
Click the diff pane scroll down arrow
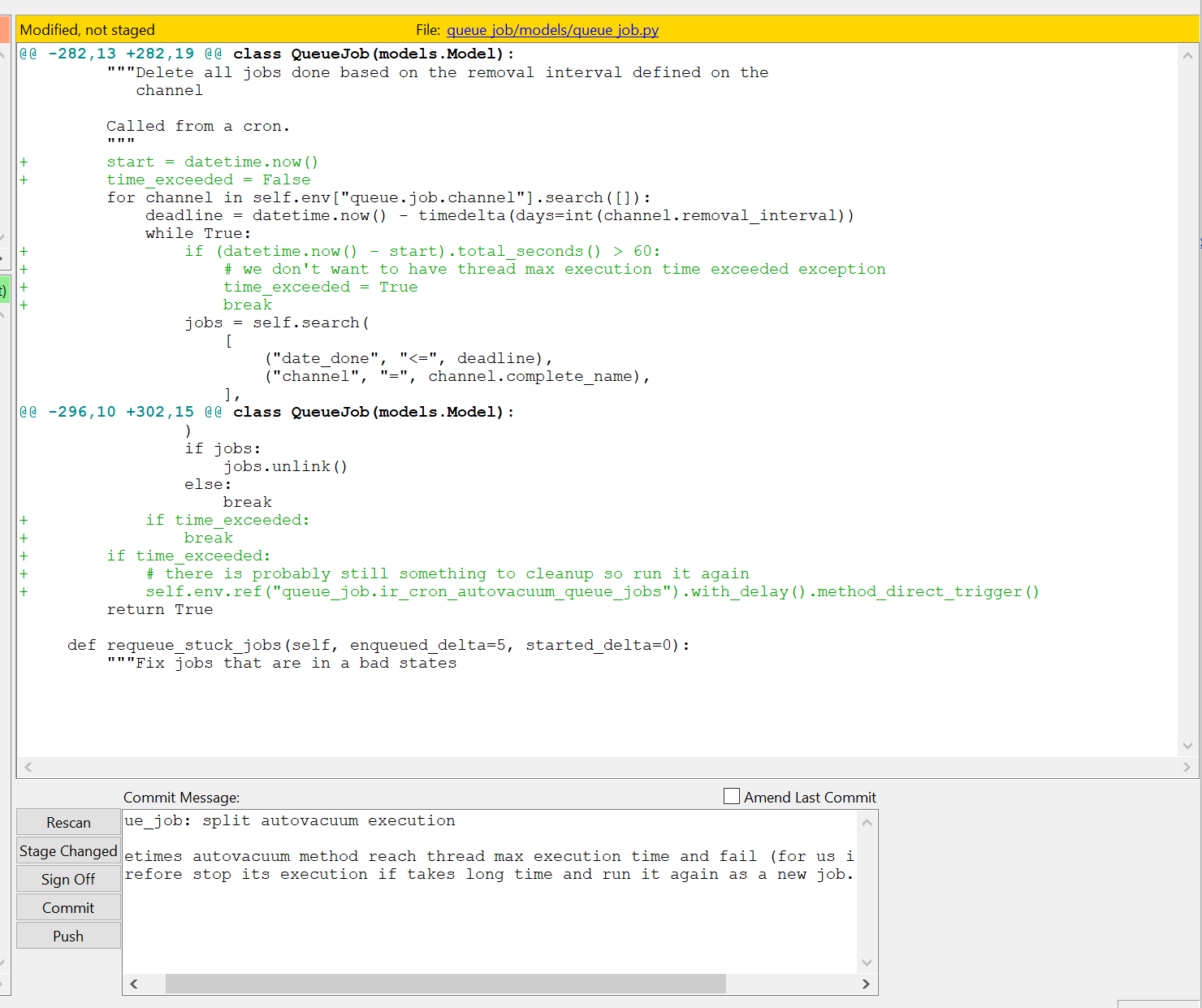pos(1187,746)
